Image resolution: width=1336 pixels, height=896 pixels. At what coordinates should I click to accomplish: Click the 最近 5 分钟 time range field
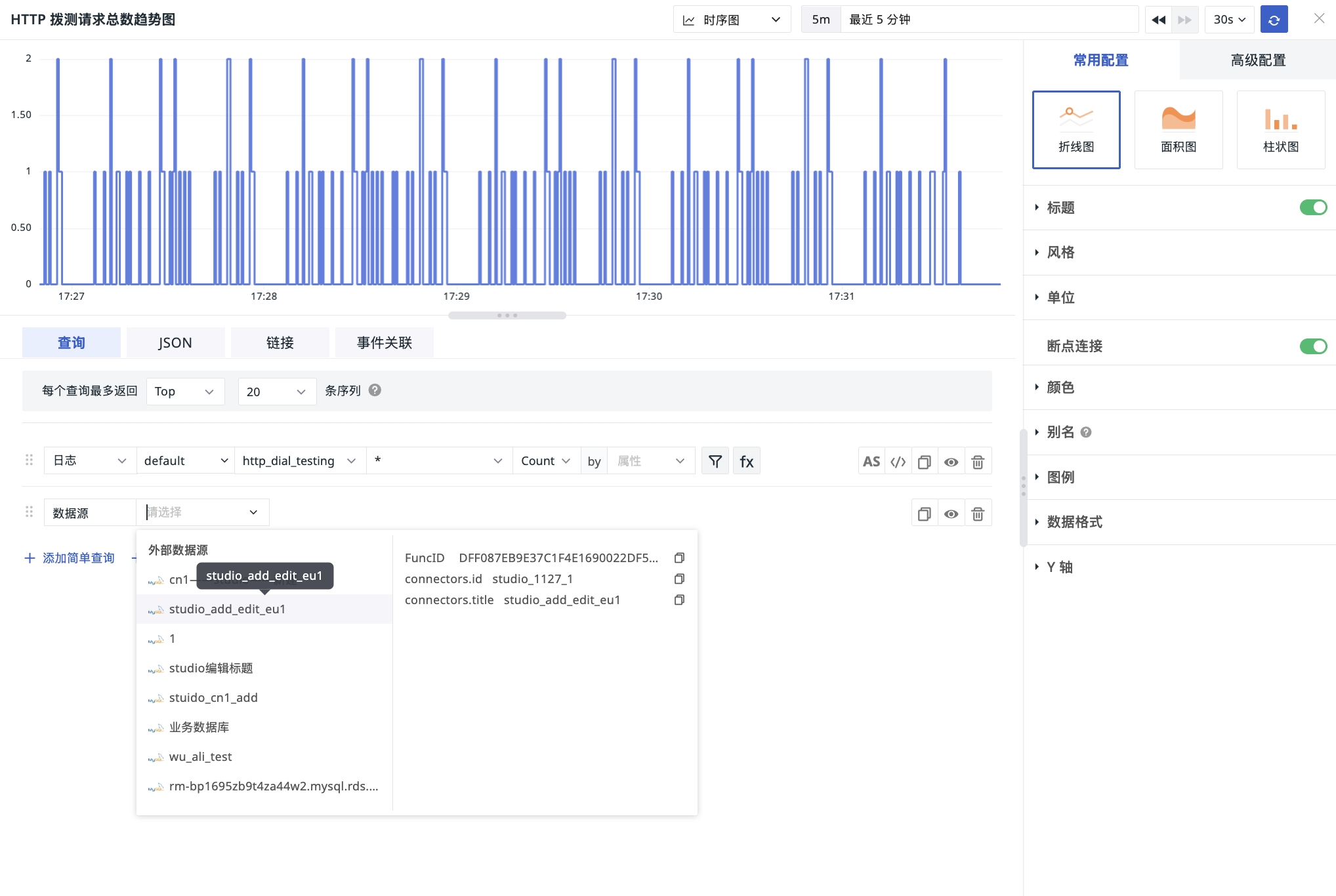pos(990,20)
